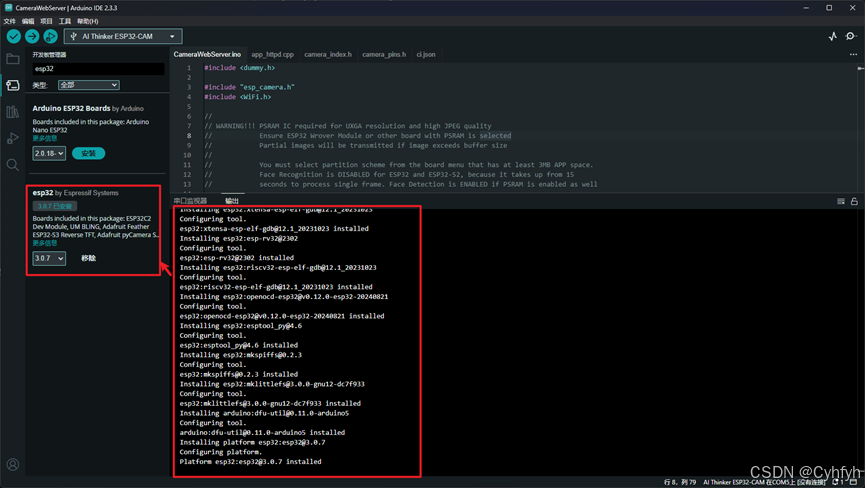Open the Debug sidebar panel icon
Screen dimensions: 865x488
(13, 138)
